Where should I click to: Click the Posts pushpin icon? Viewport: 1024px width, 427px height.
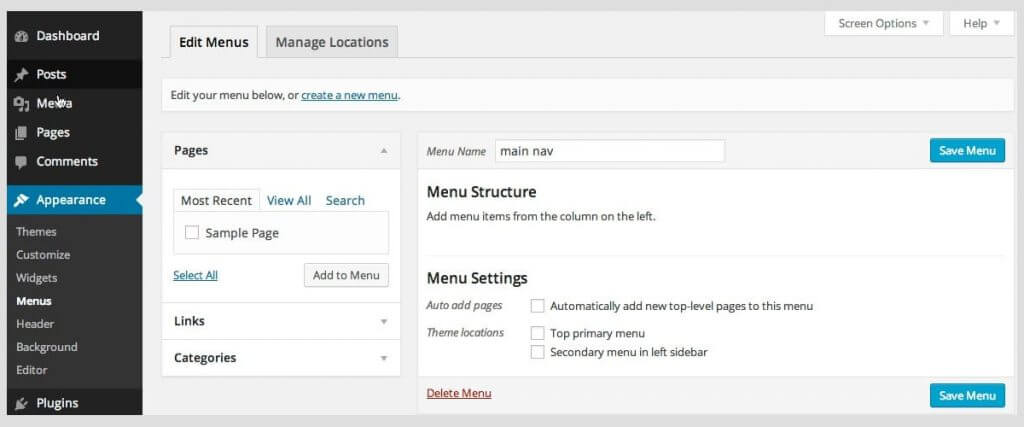pos(22,74)
